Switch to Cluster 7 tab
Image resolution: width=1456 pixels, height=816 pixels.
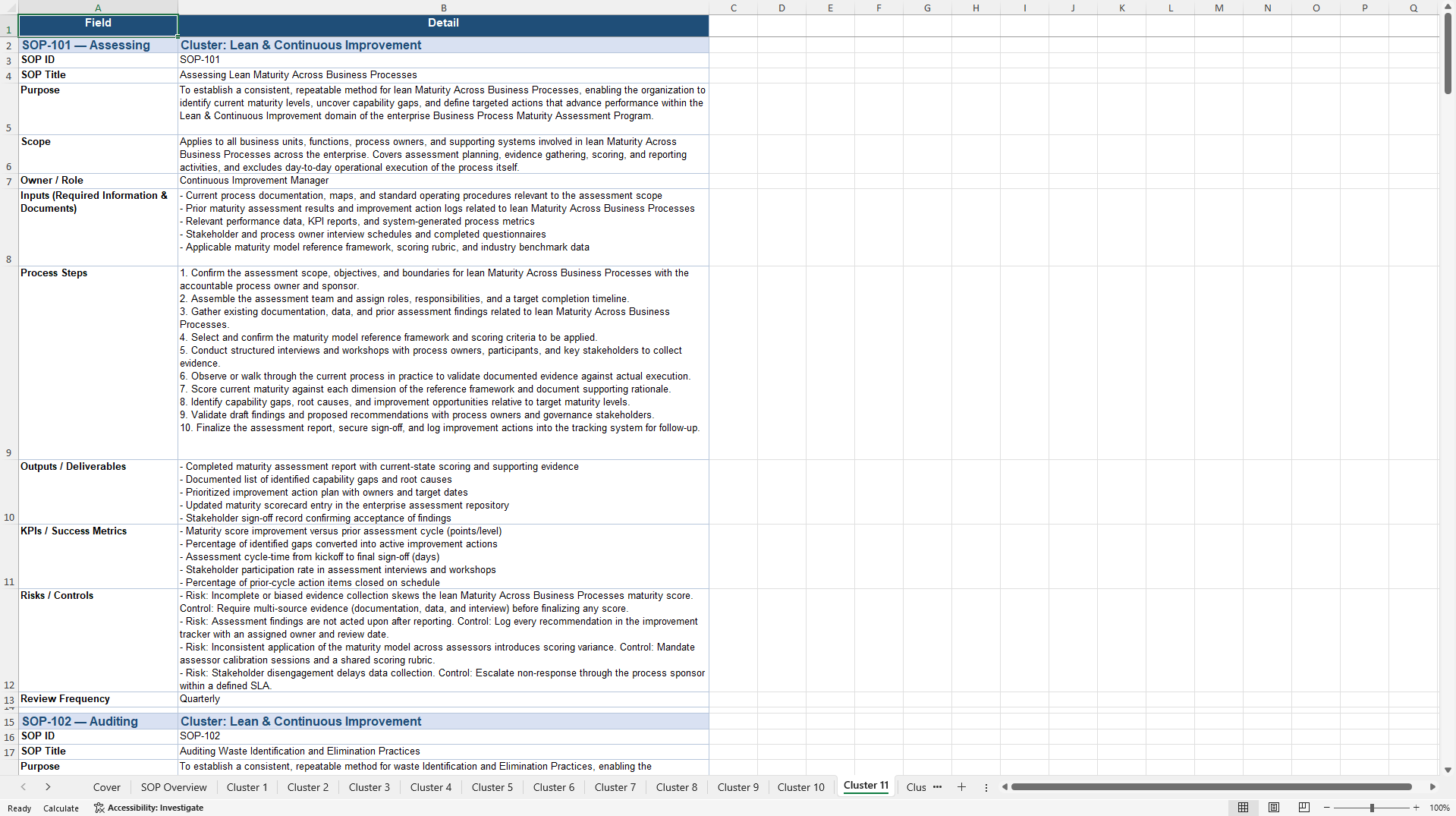coord(615,787)
